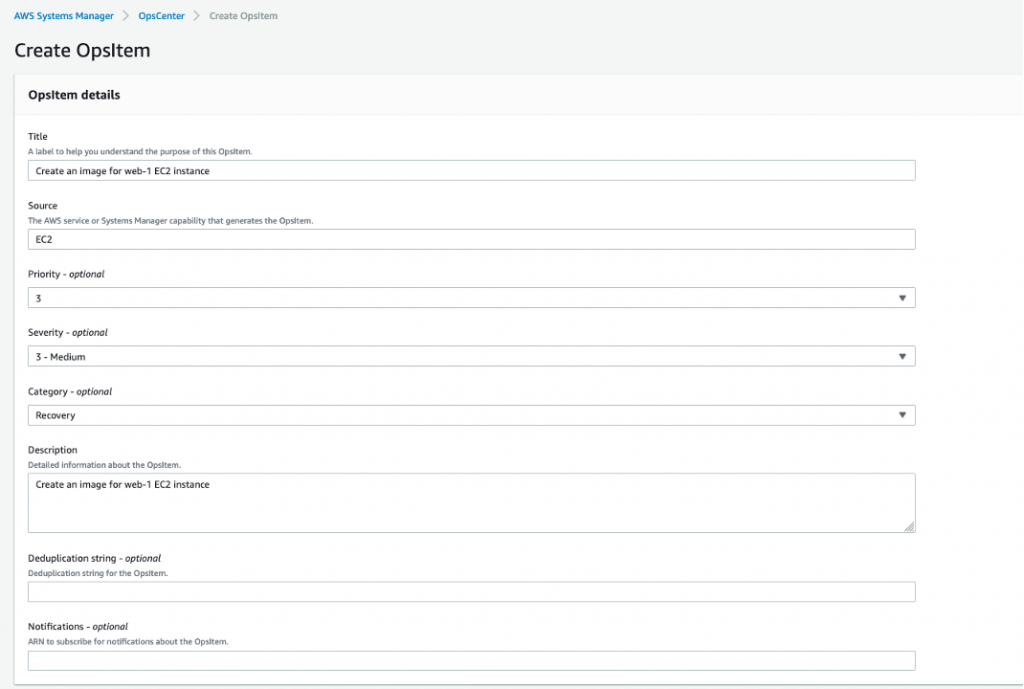Open the Category dropdown showing Recovery
This screenshot has width=1024, height=689.
(x=901, y=414)
